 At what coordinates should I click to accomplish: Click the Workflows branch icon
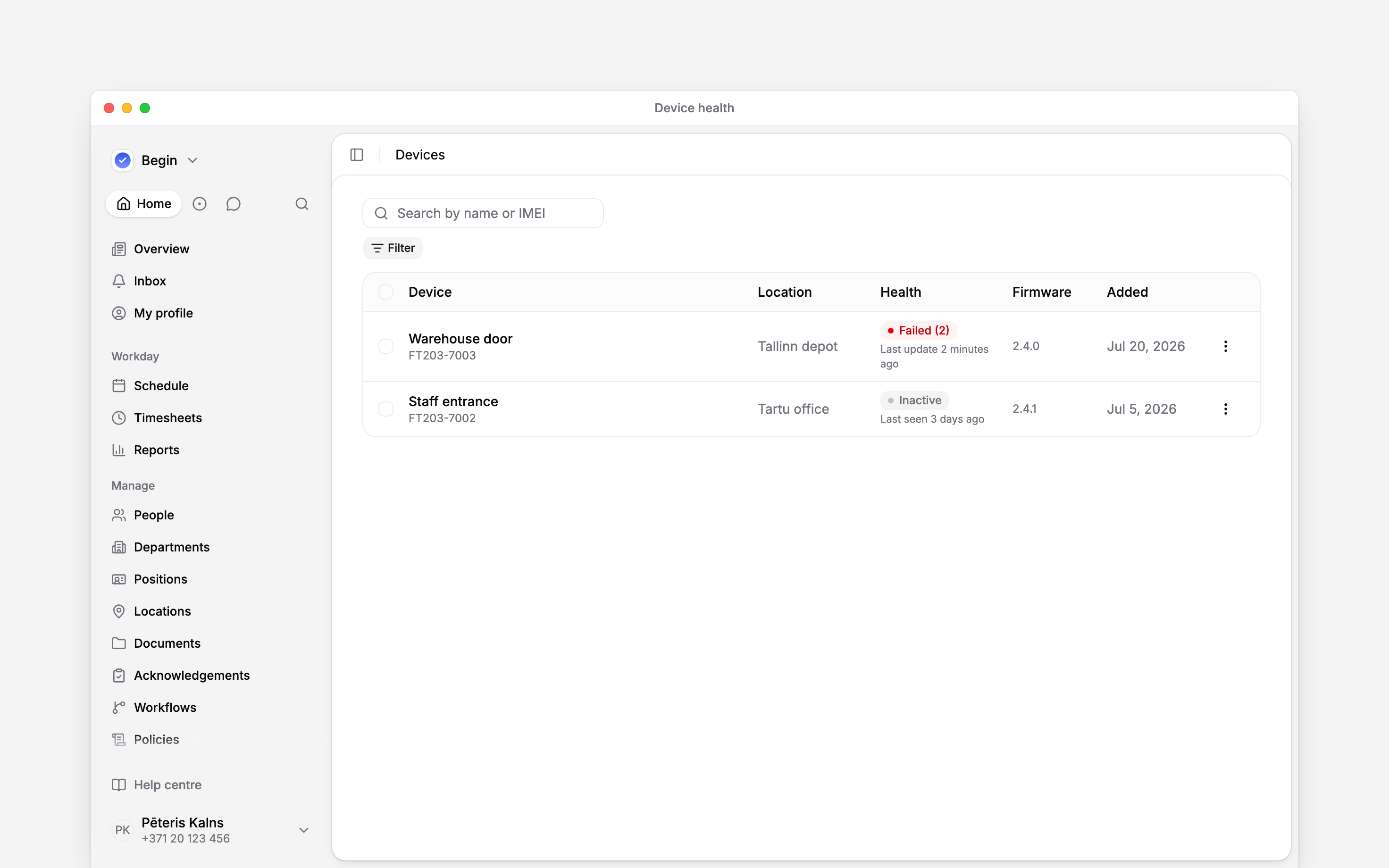[119, 707]
